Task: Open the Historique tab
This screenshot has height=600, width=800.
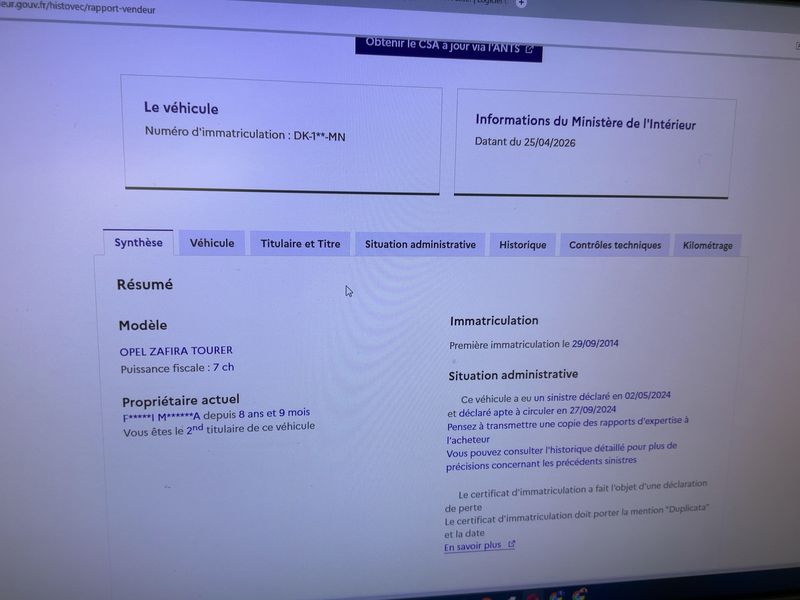Action: coord(522,245)
